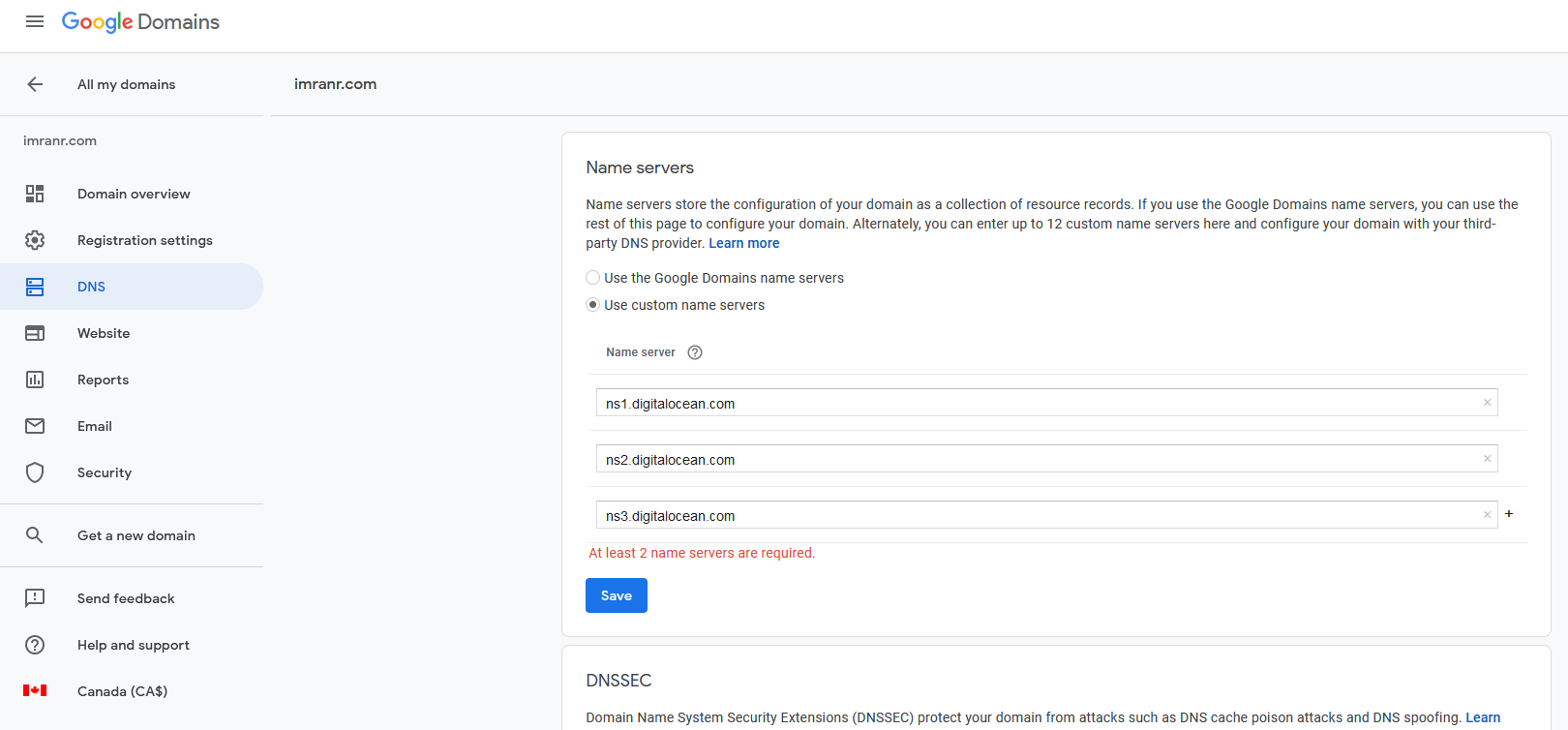Click the Domain overview dashboard icon
1568x730 pixels.
click(35, 194)
